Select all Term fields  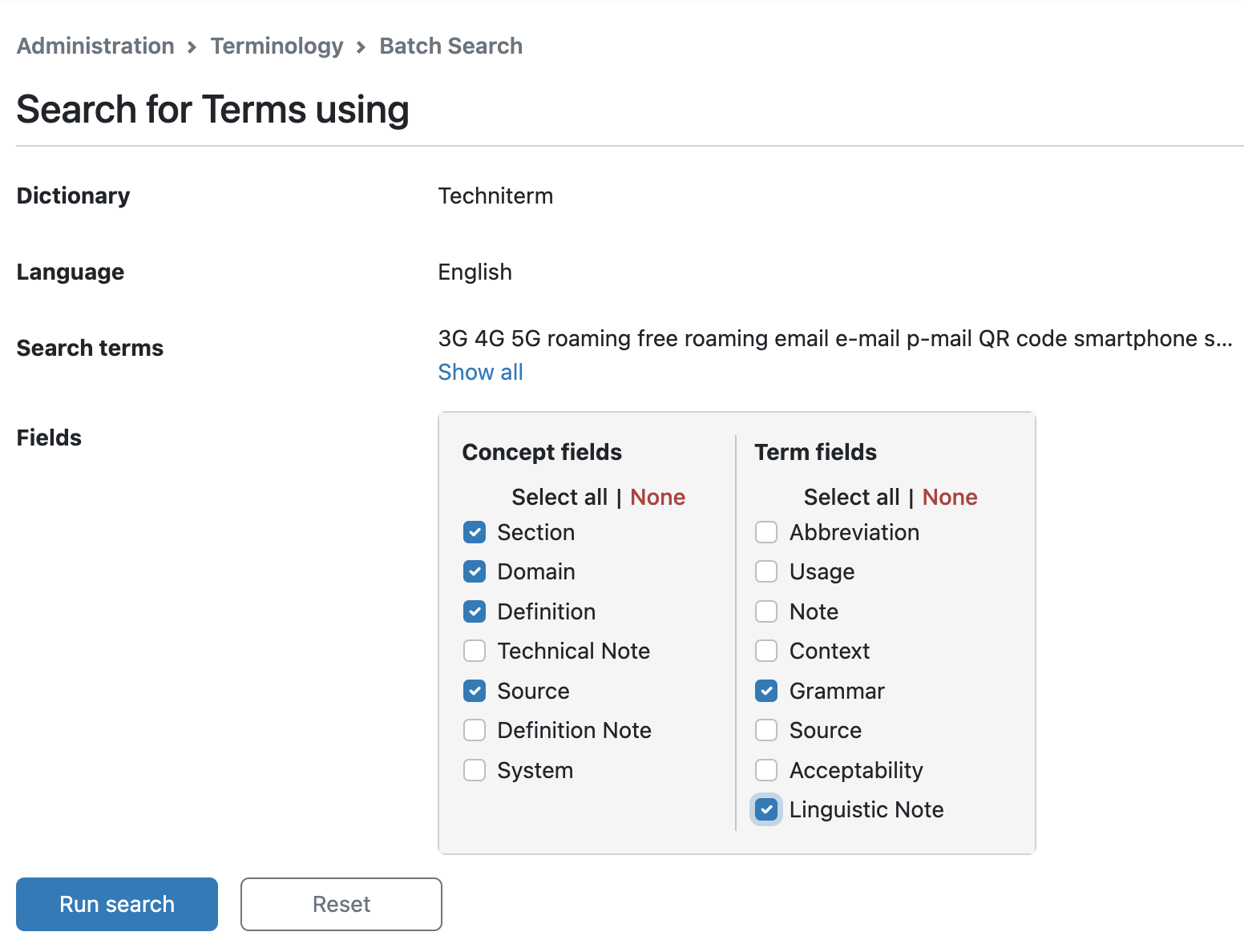click(851, 497)
